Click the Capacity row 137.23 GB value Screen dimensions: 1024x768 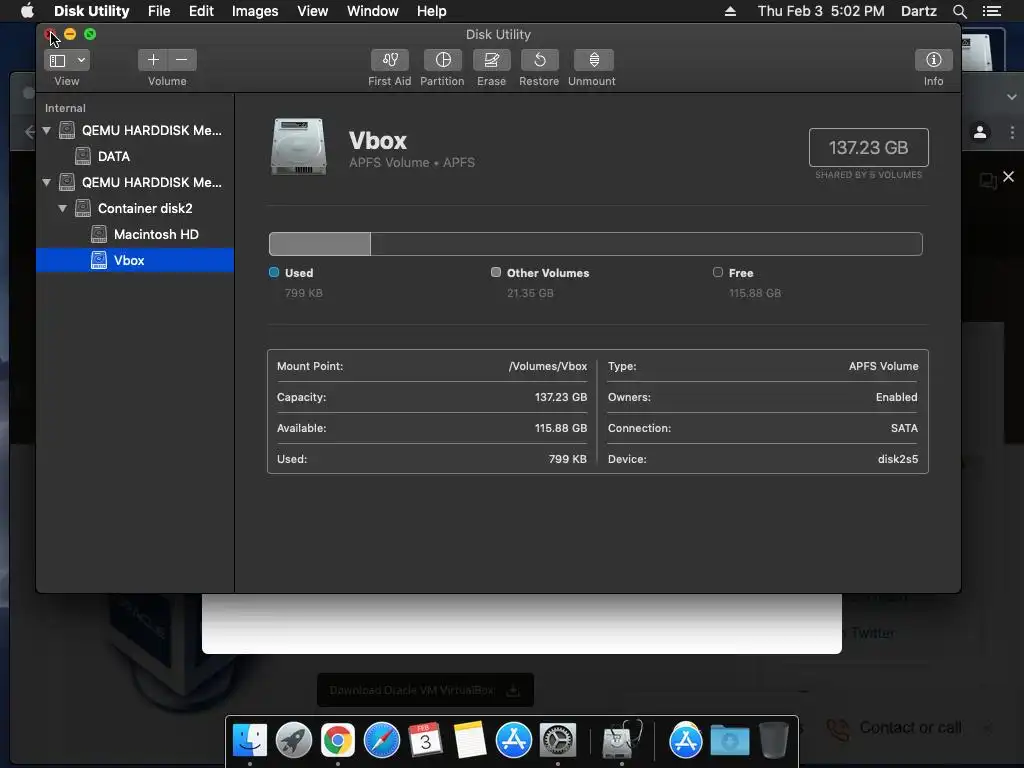(x=561, y=397)
